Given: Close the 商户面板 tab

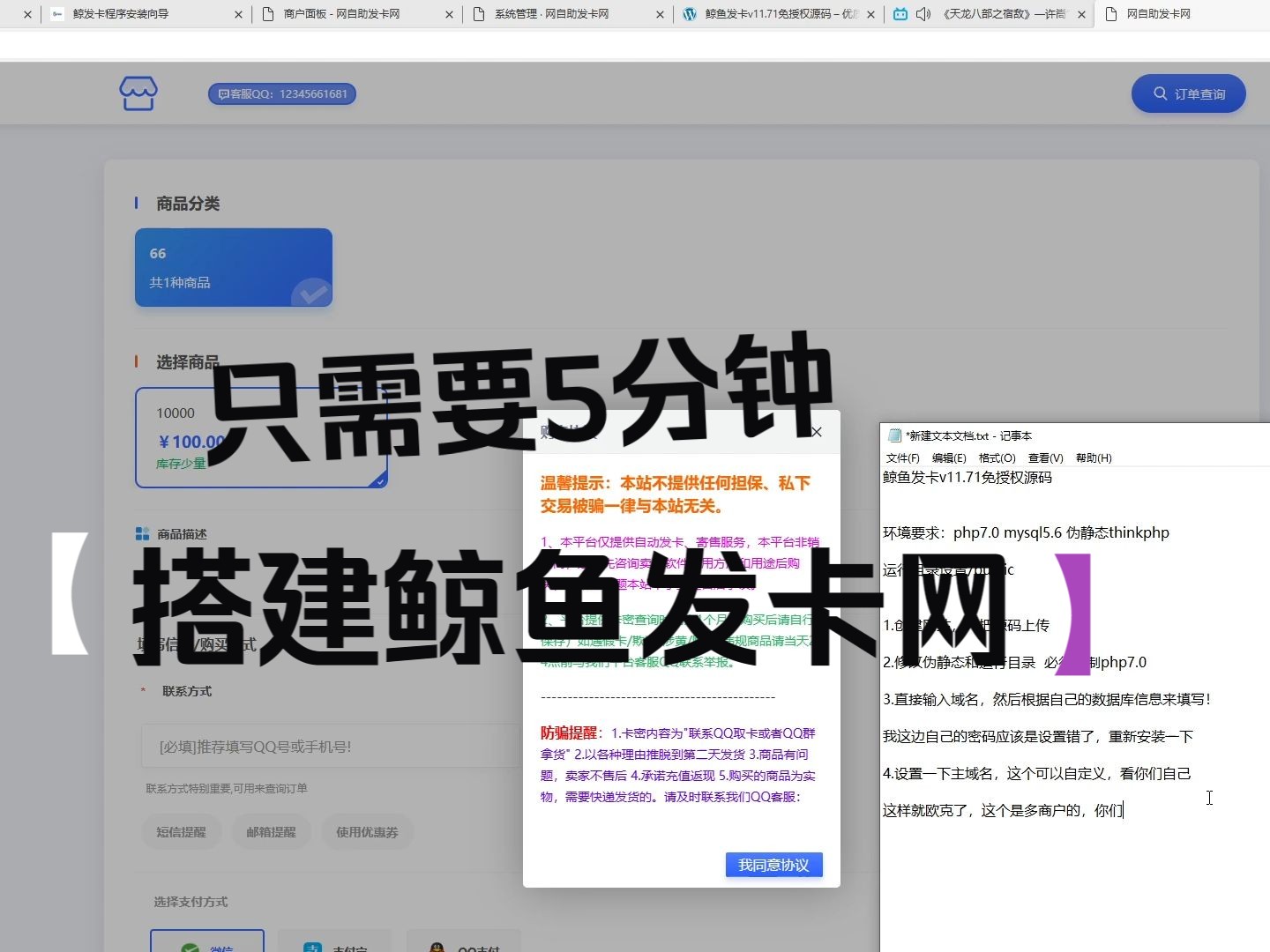Looking at the screenshot, I should [x=449, y=14].
